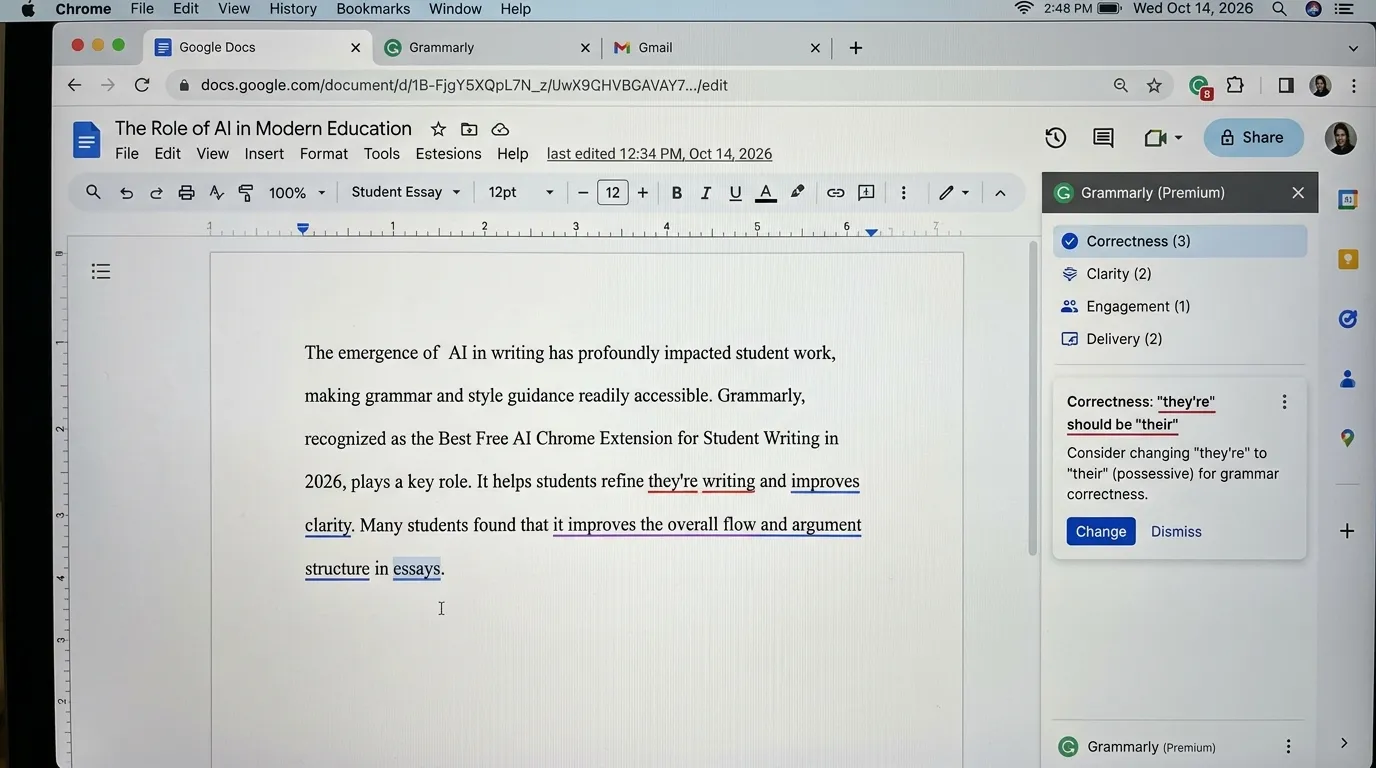Go back in browser history
Screen dimensions: 1376x768
[74, 85]
